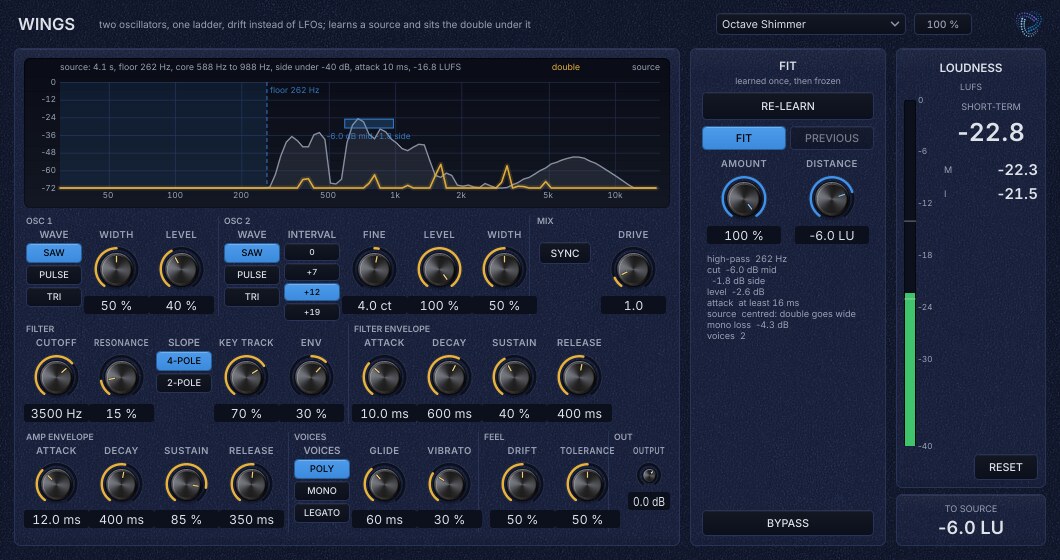Choose LEGATO voice mode
Screen dimensions: 1060x560
pyautogui.click(x=322, y=513)
